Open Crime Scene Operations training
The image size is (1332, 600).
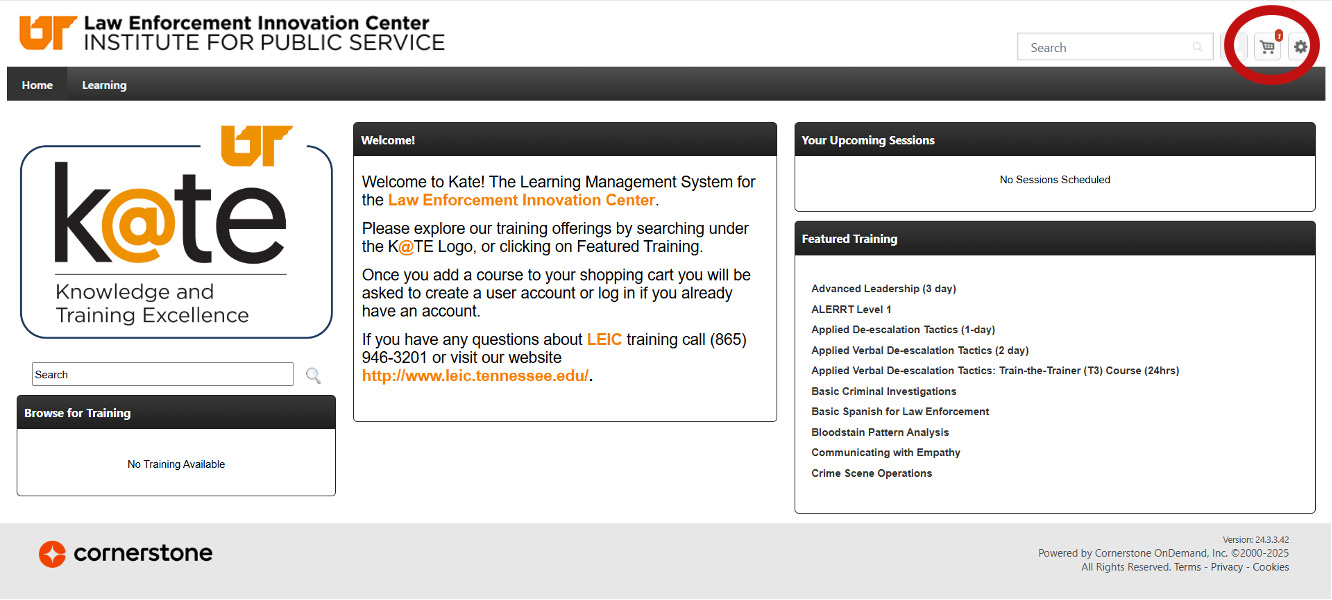point(872,473)
